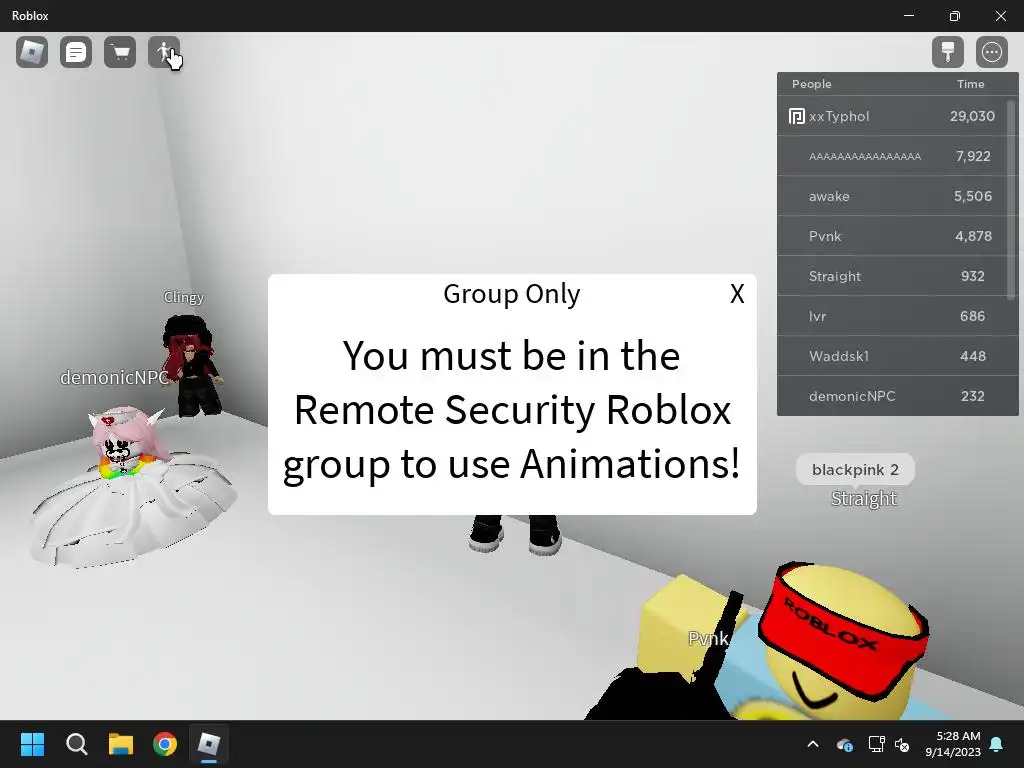Viewport: 1024px width, 768px height.
Task: Click the demonicNPC name tag over the avatar
Action: 115,377
